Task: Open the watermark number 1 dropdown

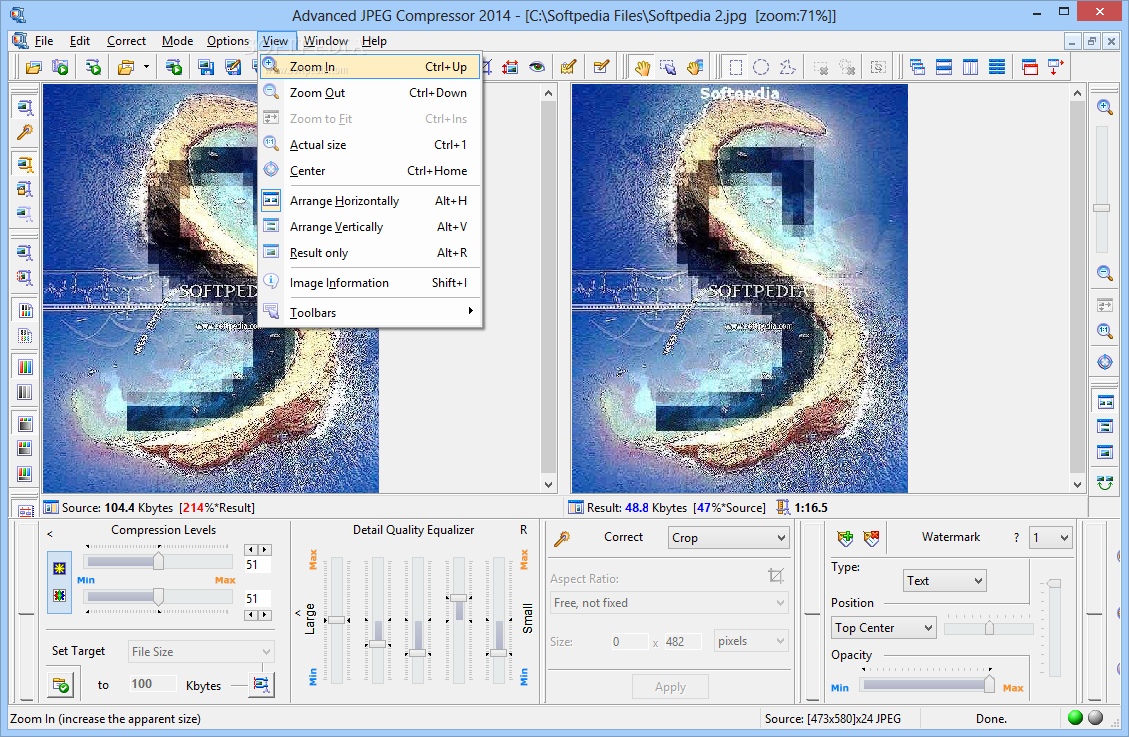Action: tap(1051, 538)
